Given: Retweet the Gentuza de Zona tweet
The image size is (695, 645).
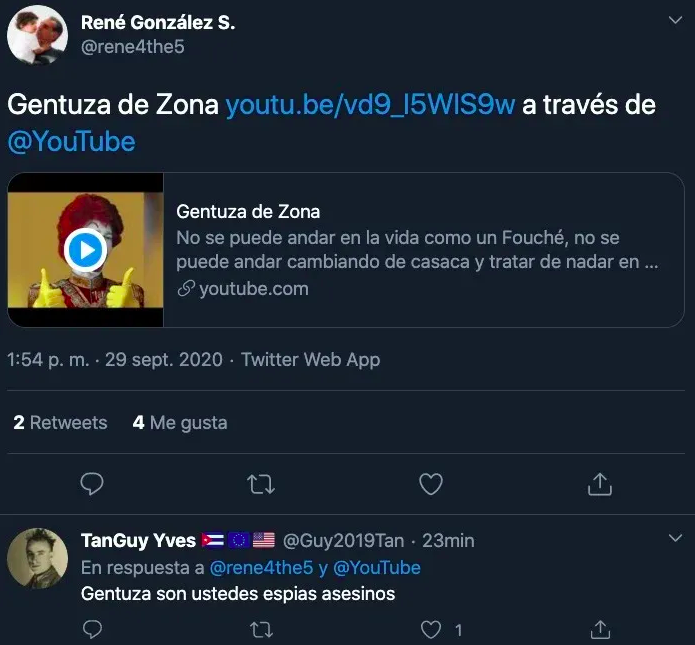Looking at the screenshot, I should (x=261, y=484).
